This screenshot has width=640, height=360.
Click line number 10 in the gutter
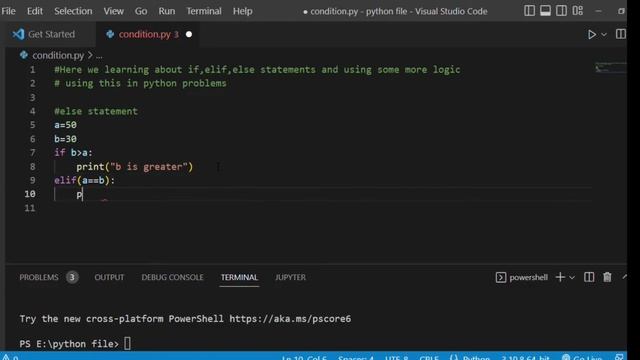pyautogui.click(x=30, y=194)
